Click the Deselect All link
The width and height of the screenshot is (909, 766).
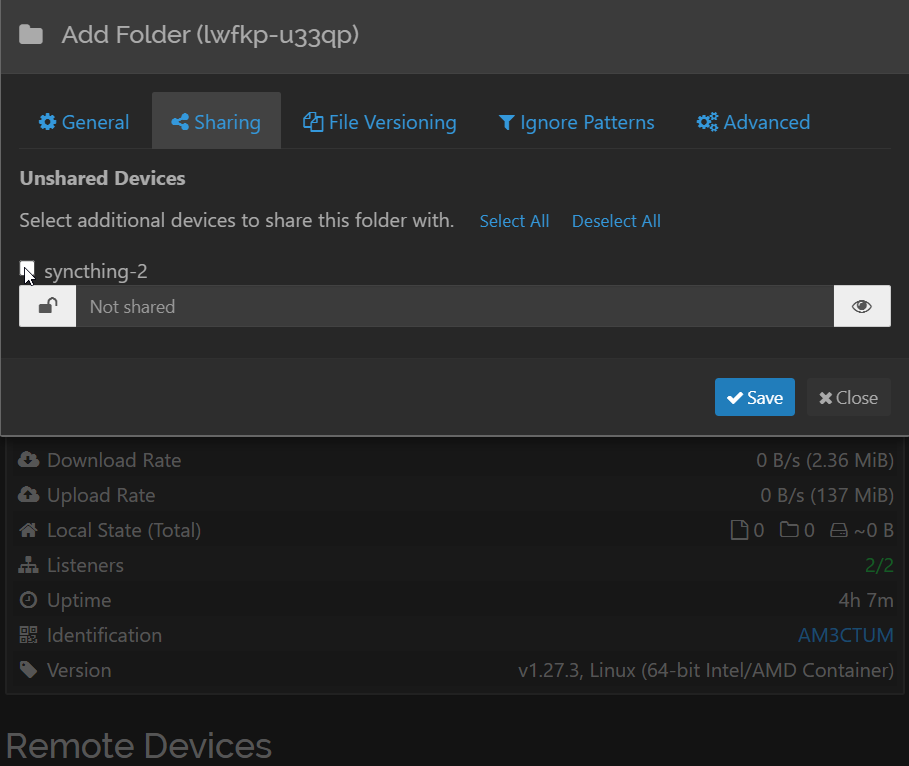click(616, 221)
